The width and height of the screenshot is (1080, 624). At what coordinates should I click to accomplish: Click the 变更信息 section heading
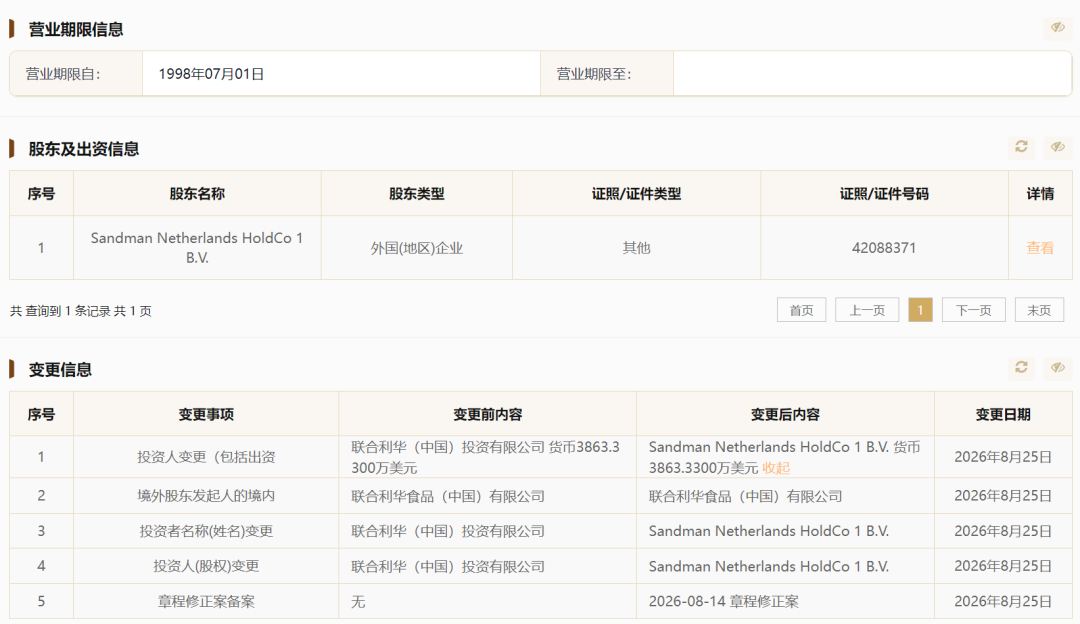pos(60,369)
